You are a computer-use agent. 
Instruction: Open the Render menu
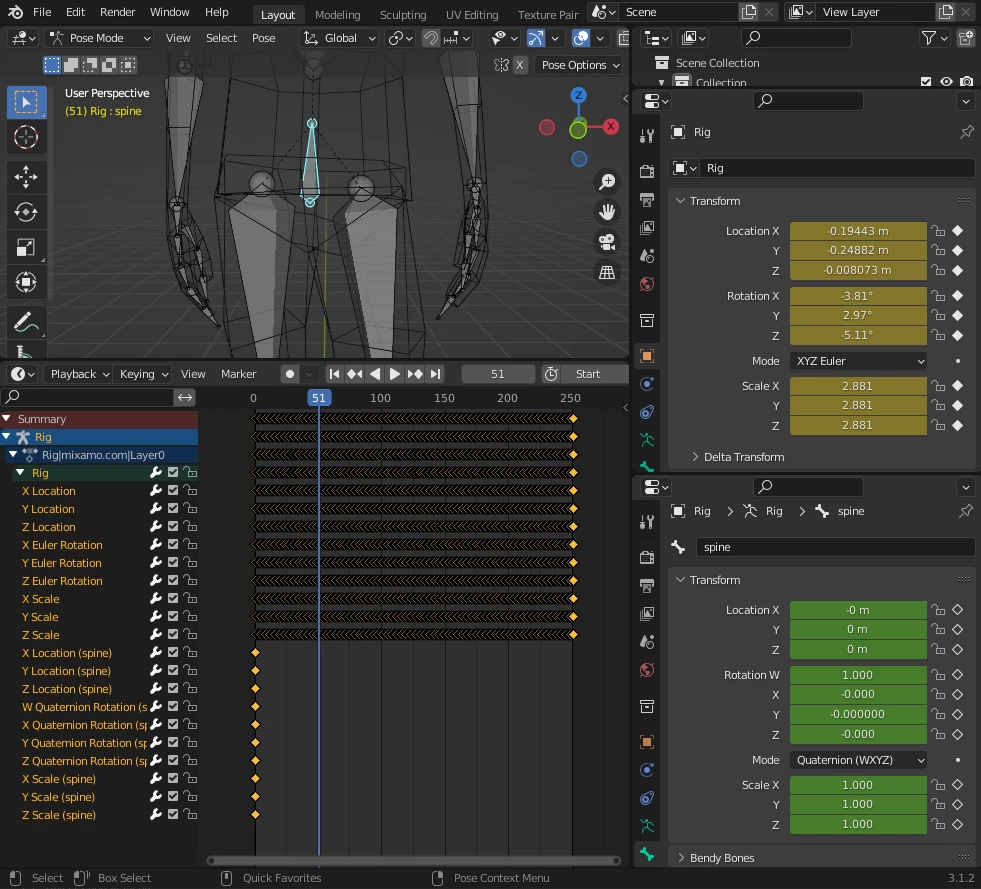click(118, 12)
